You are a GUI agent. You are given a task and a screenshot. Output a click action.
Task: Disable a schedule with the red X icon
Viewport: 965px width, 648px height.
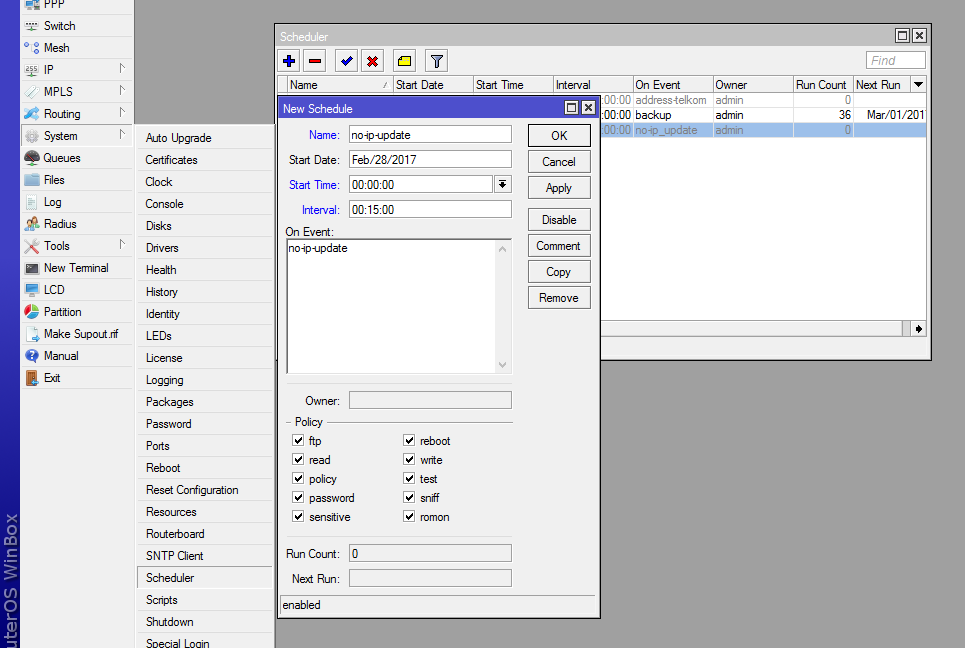pyautogui.click(x=374, y=60)
